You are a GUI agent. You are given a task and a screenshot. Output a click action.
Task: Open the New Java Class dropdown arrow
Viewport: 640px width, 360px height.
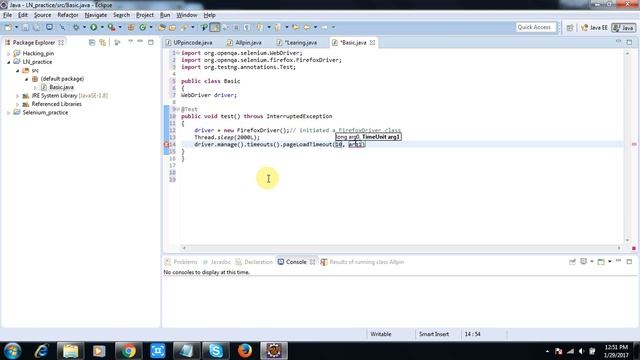151,27
